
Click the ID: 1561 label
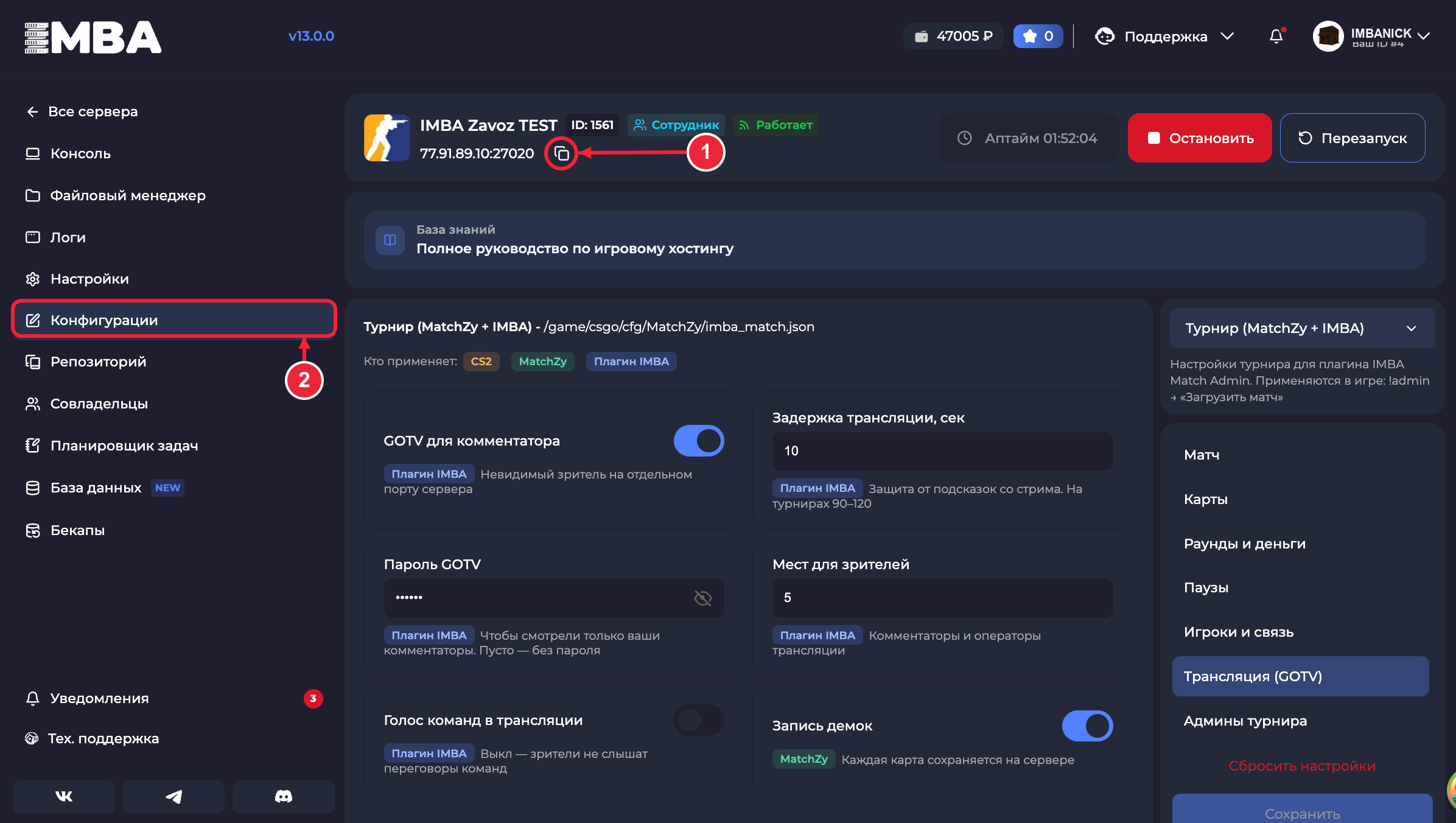(592, 125)
